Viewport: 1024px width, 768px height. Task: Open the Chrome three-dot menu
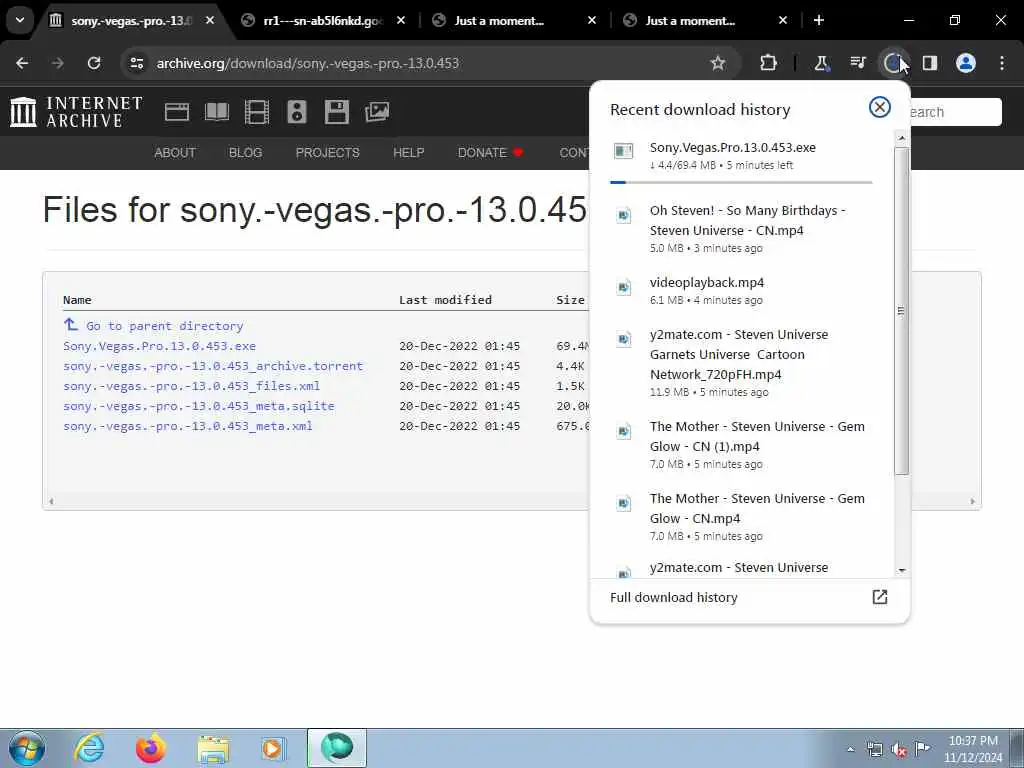coord(1002,63)
